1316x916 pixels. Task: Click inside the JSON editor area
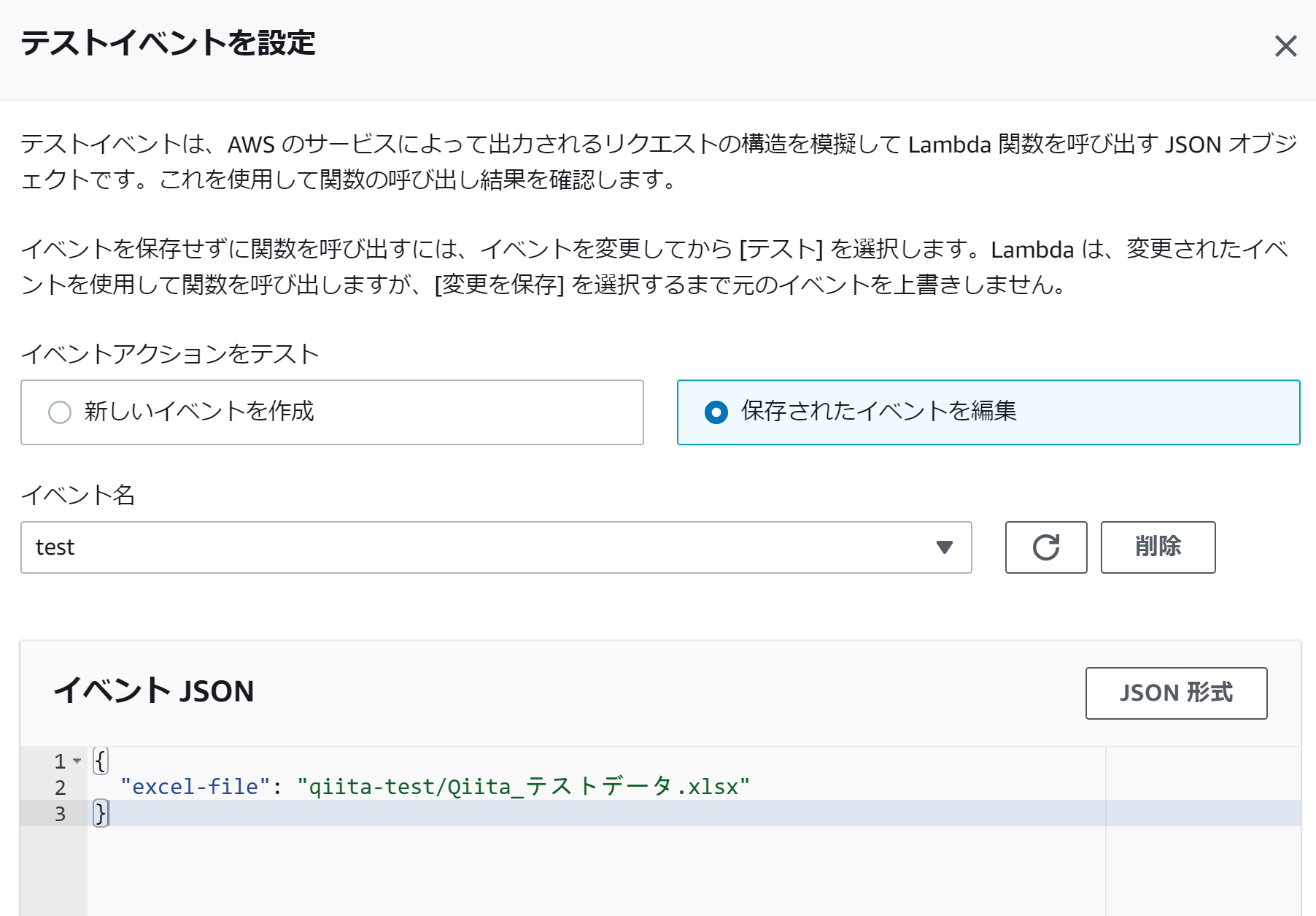(x=511, y=861)
